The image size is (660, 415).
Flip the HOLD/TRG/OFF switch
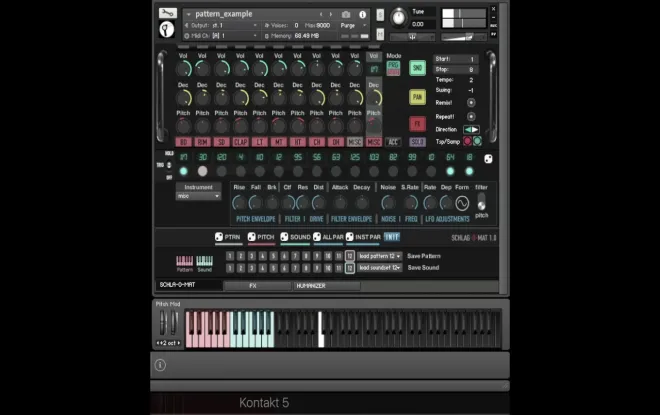pos(169,165)
